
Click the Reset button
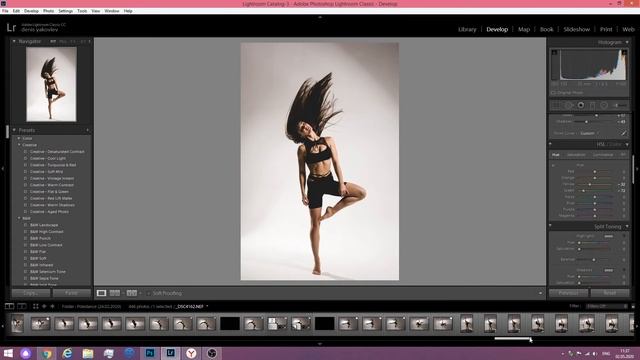609,293
